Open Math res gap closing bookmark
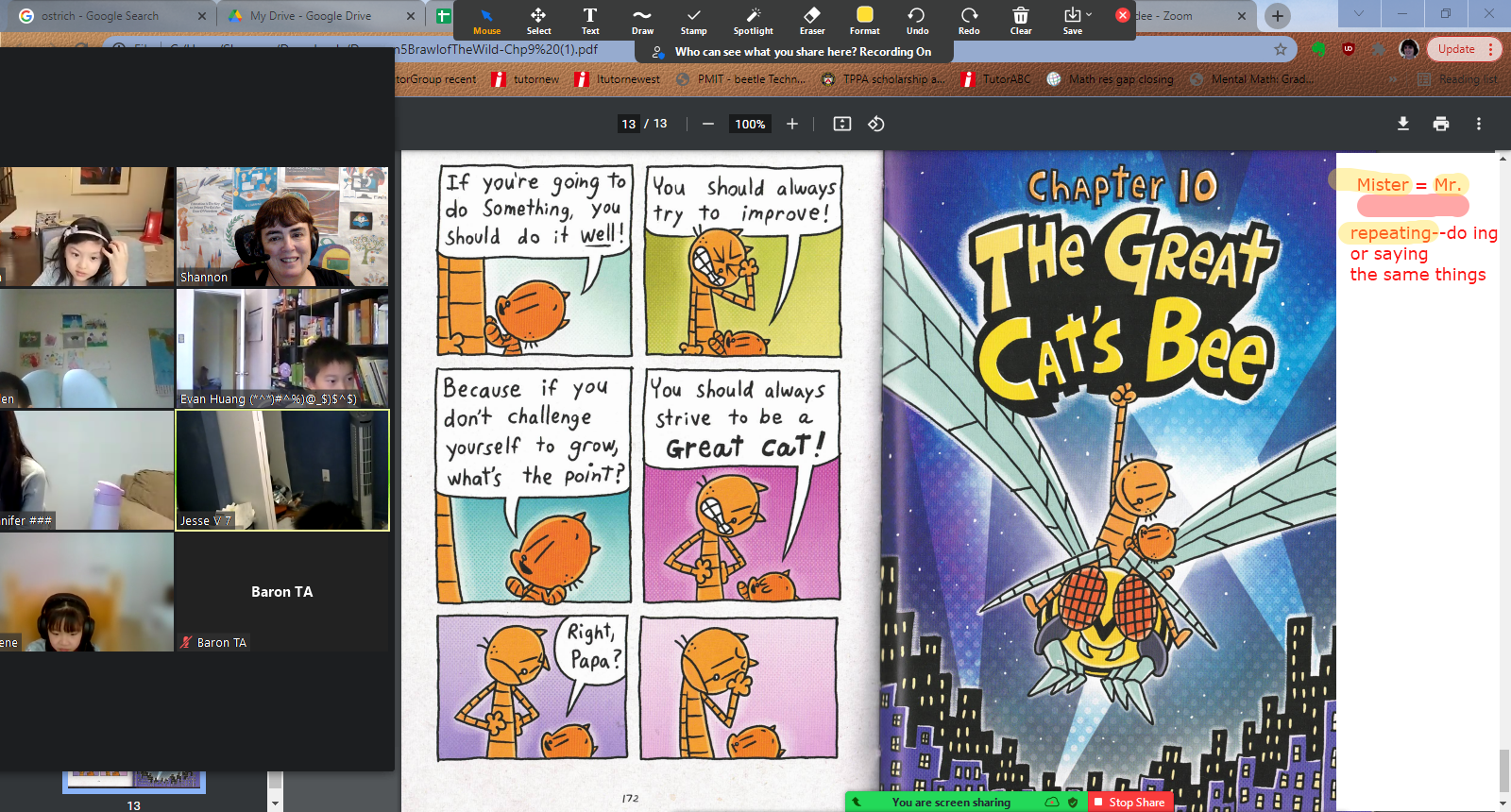Viewport: 1511px width, 812px height. pos(1111,79)
